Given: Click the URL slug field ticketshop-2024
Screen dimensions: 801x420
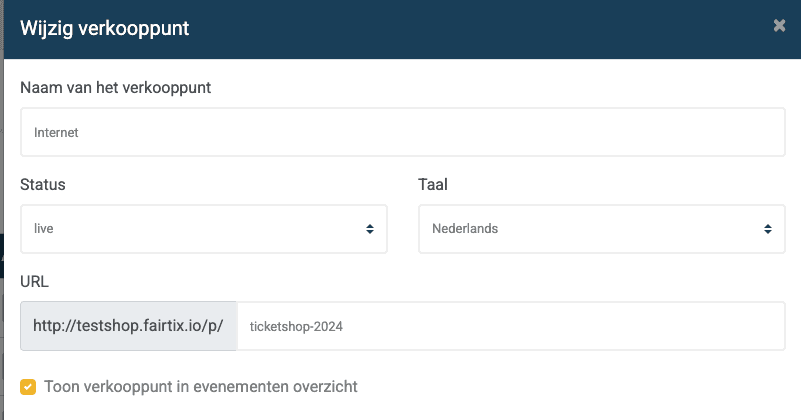Looking at the screenshot, I should pyautogui.click(x=511, y=326).
